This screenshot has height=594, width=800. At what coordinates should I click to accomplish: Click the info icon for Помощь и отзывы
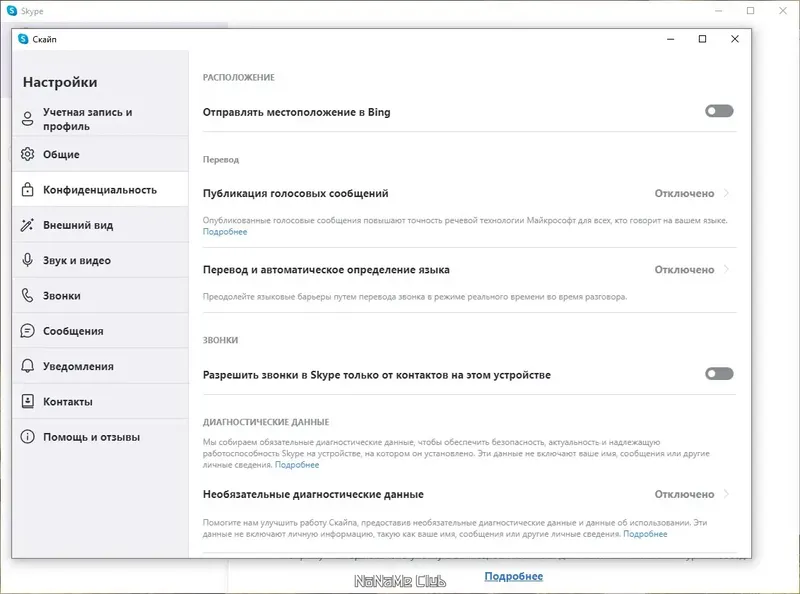28,437
